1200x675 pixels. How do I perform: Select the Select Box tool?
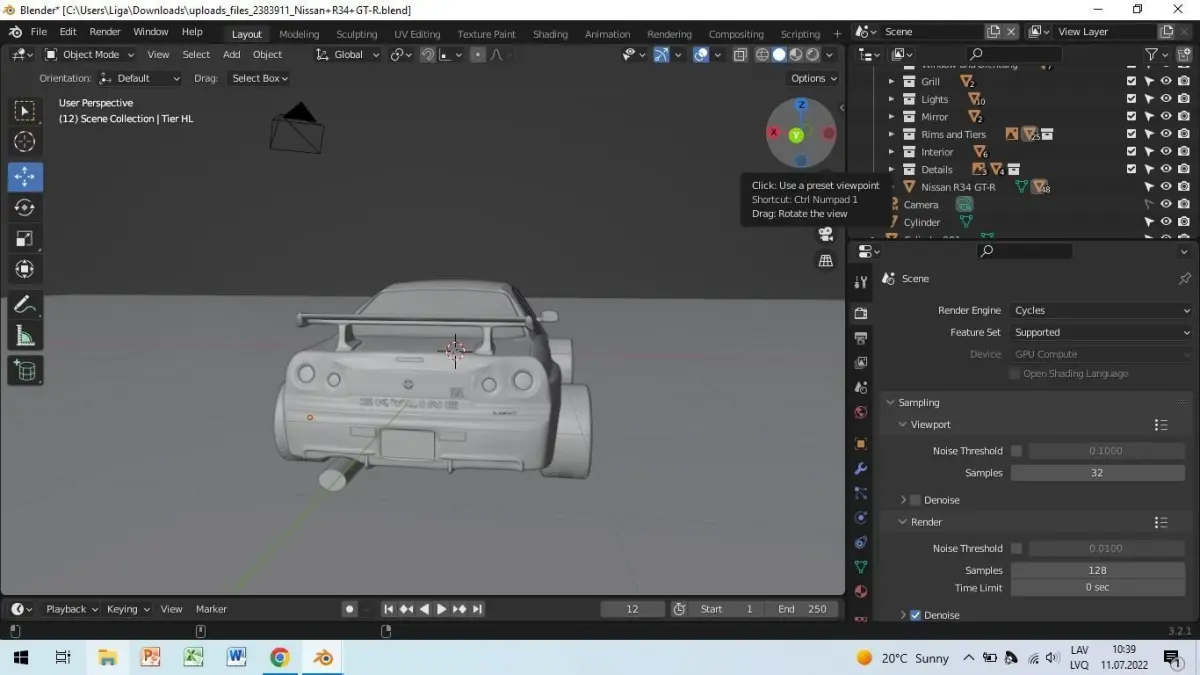tap(25, 110)
